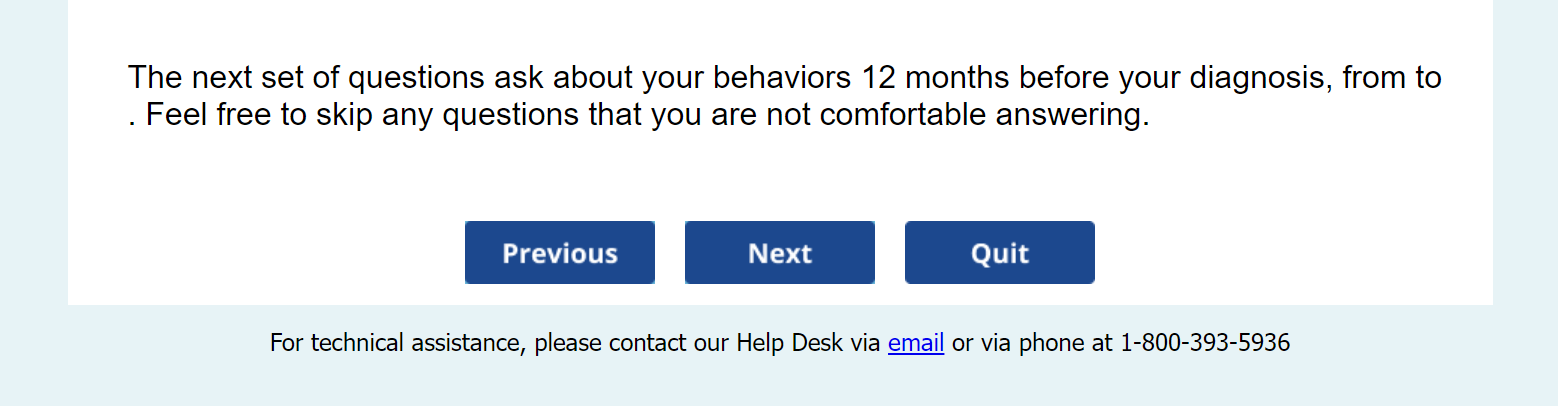
Task: Click the Help Desk phone number 1-800-393-5936
Action: [1204, 343]
